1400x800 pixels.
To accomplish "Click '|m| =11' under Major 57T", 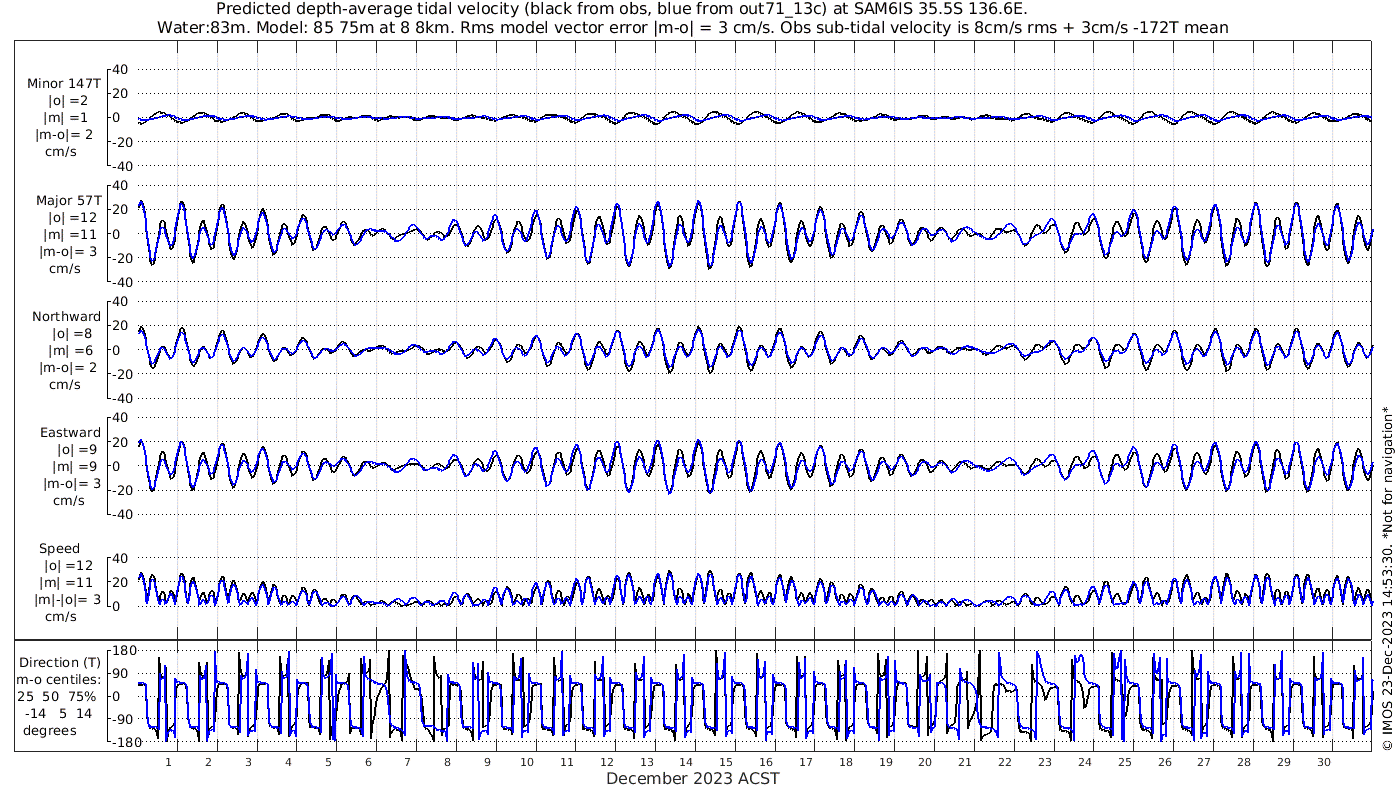I will (68, 235).
